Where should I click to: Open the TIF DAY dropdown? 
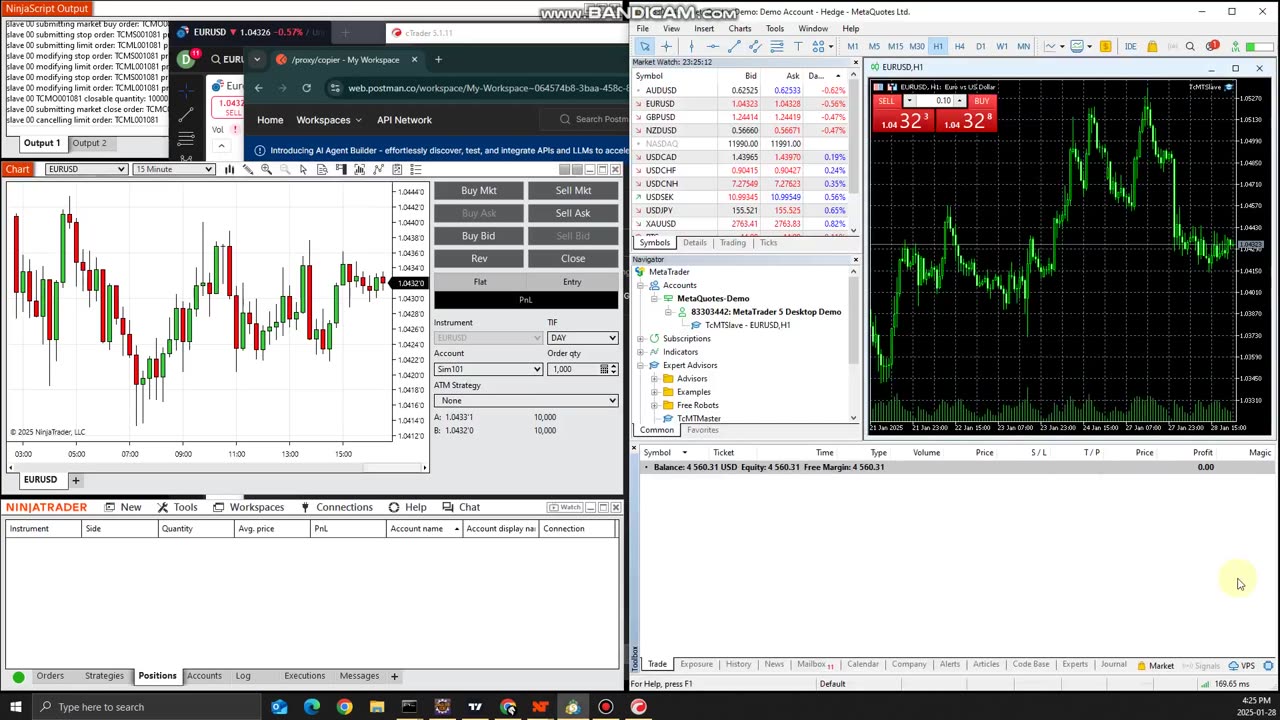[x=582, y=338]
